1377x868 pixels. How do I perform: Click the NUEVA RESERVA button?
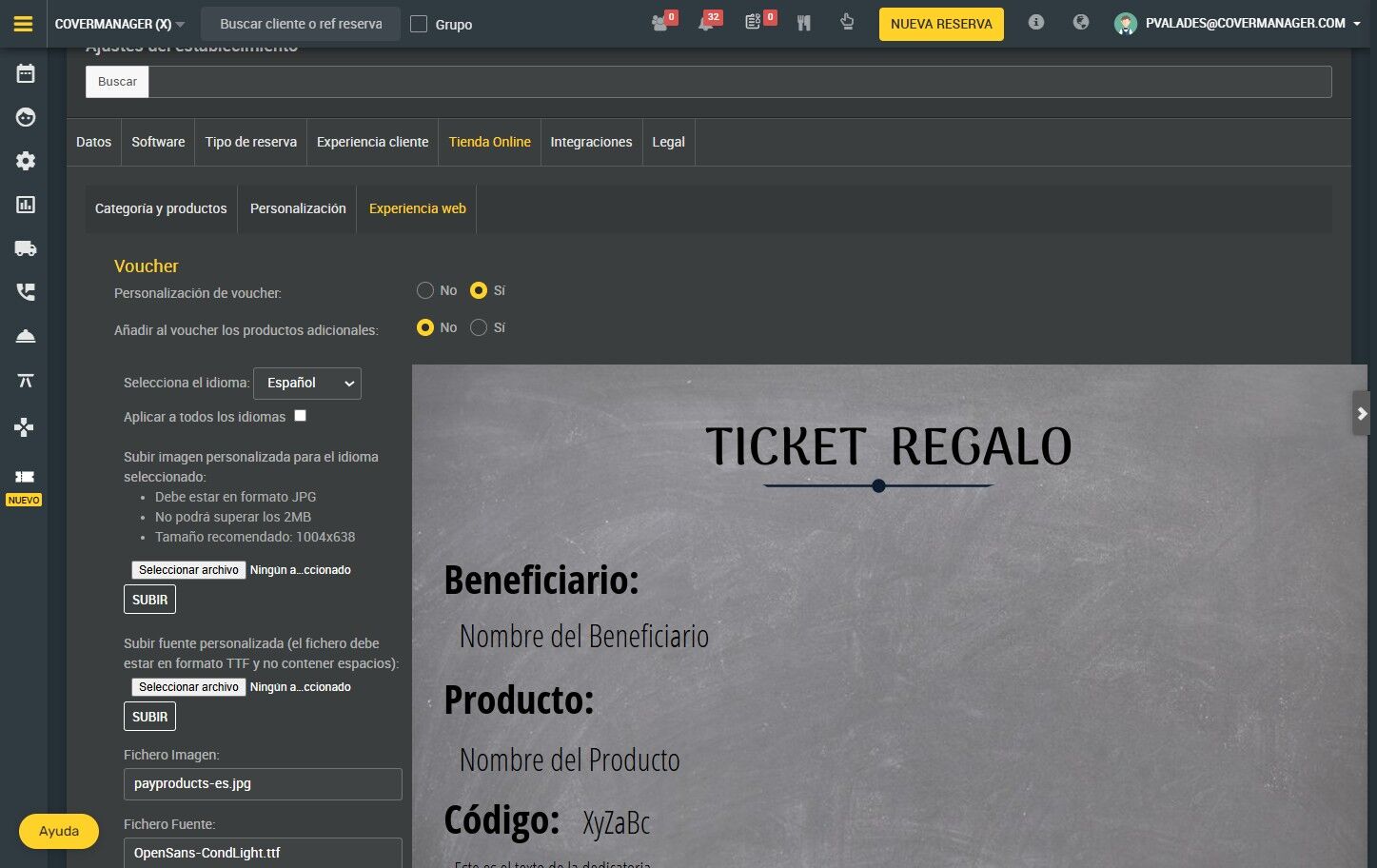tap(941, 24)
